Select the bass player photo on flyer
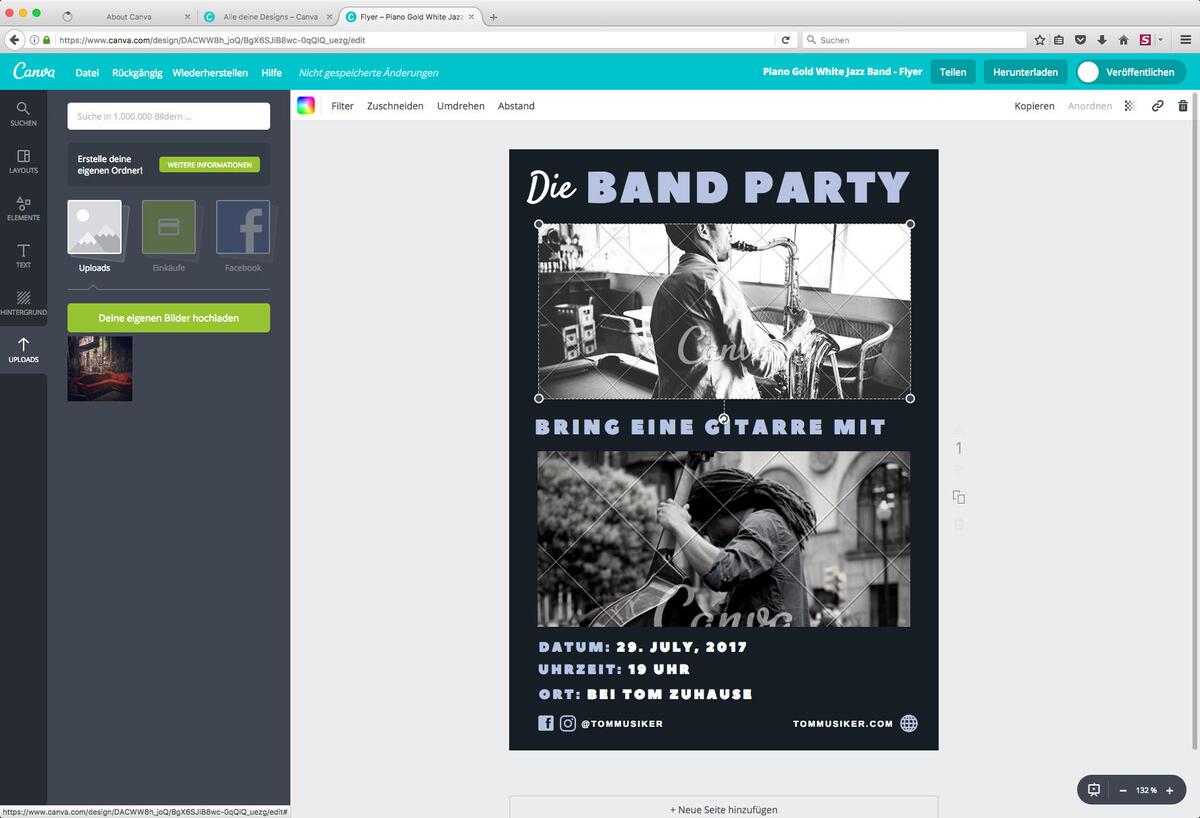The image size is (1200, 818). pos(724,539)
